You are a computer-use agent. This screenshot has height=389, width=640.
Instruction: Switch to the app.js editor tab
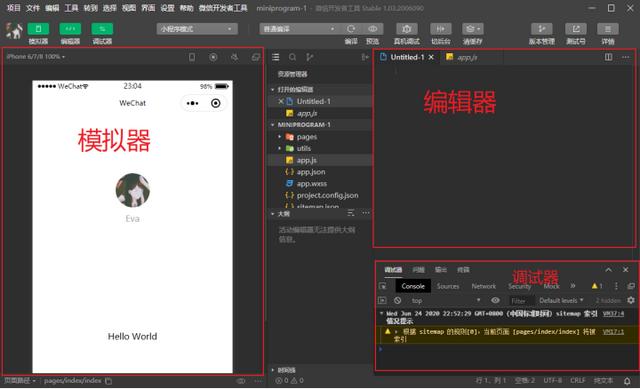click(x=462, y=57)
